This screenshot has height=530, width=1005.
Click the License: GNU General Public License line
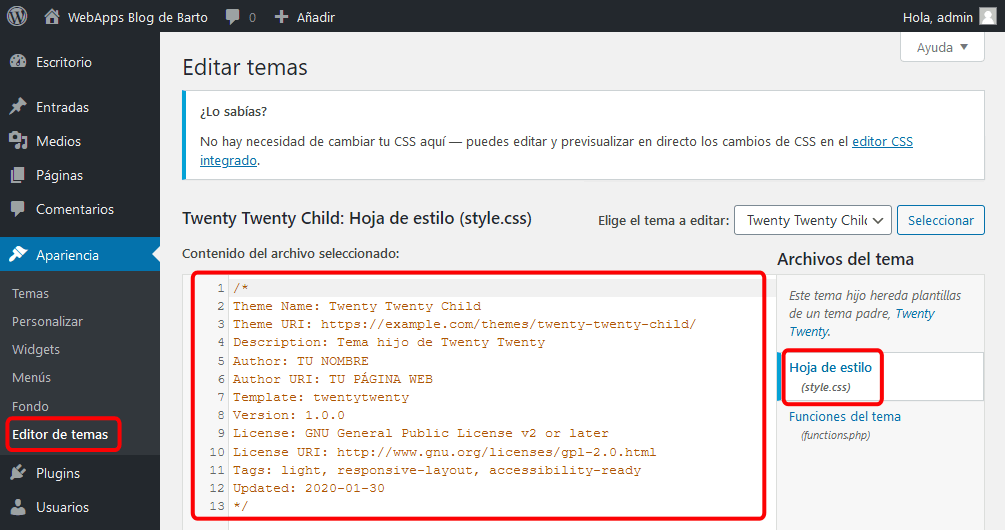tap(420, 433)
